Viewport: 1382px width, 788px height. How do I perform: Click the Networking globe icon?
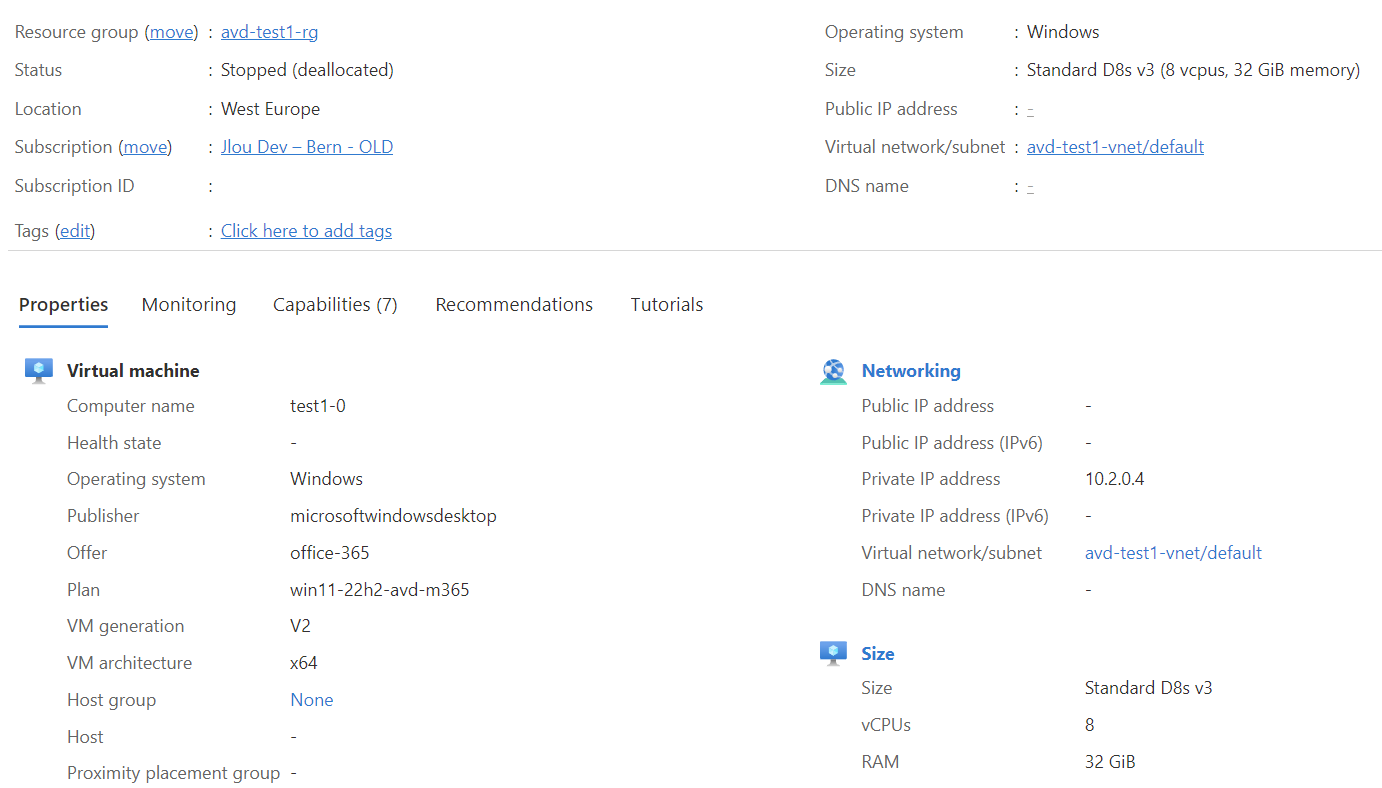(x=833, y=371)
